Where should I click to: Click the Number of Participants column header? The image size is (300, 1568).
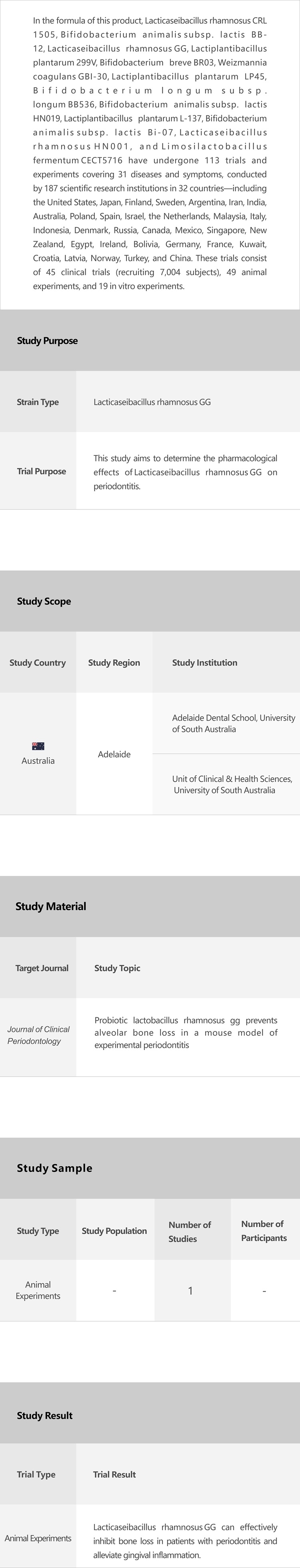pos(262,1231)
